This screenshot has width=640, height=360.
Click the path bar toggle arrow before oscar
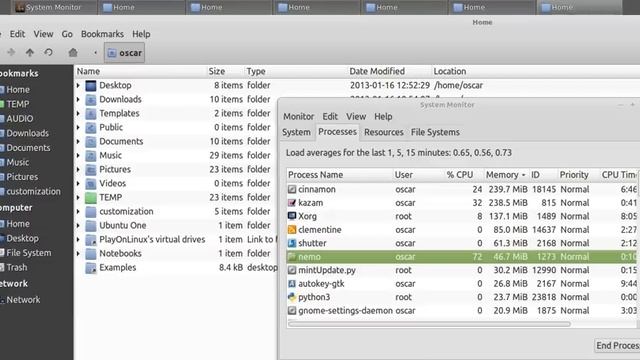tap(95, 53)
